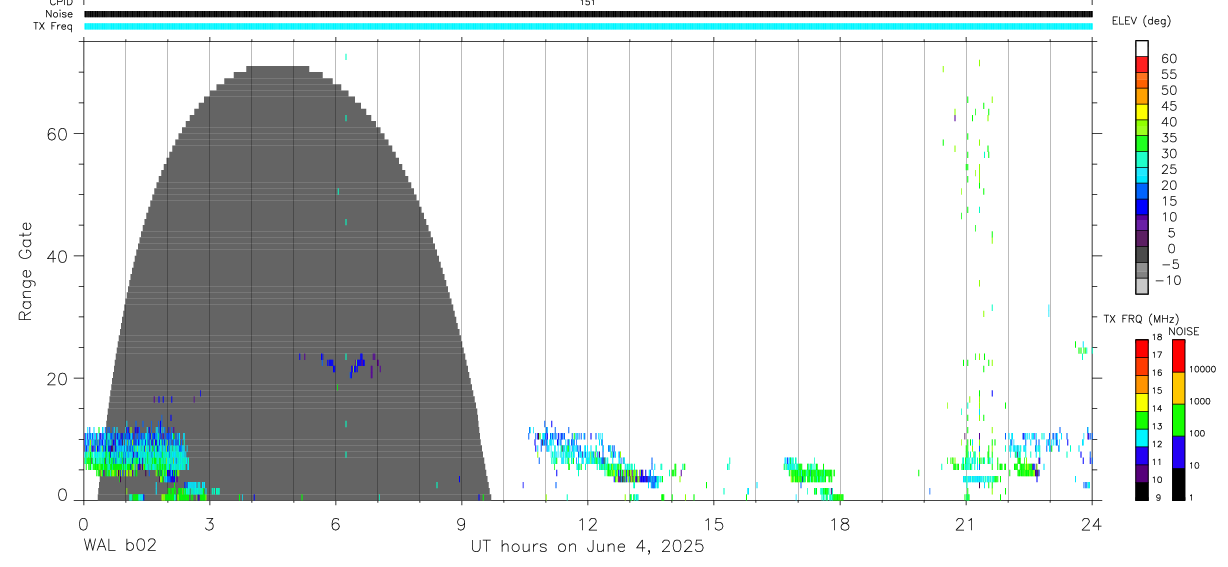
Task: Click the green 30–35 swatch in the ELEV color bar
Action: [1141, 144]
